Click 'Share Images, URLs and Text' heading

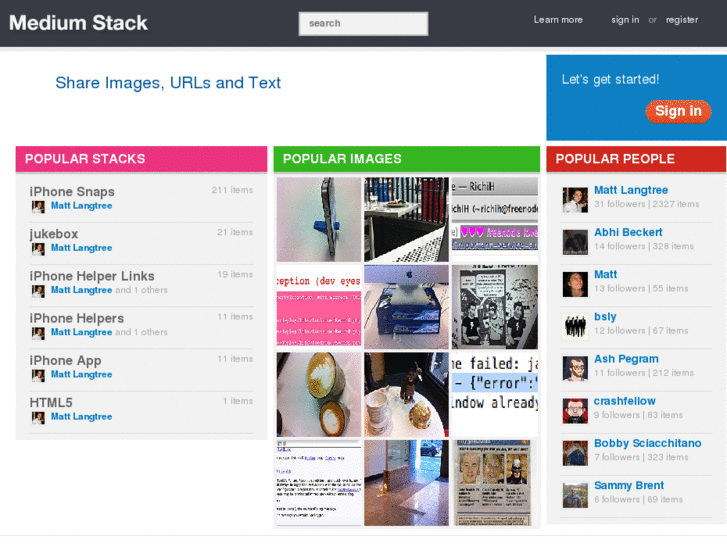click(168, 83)
